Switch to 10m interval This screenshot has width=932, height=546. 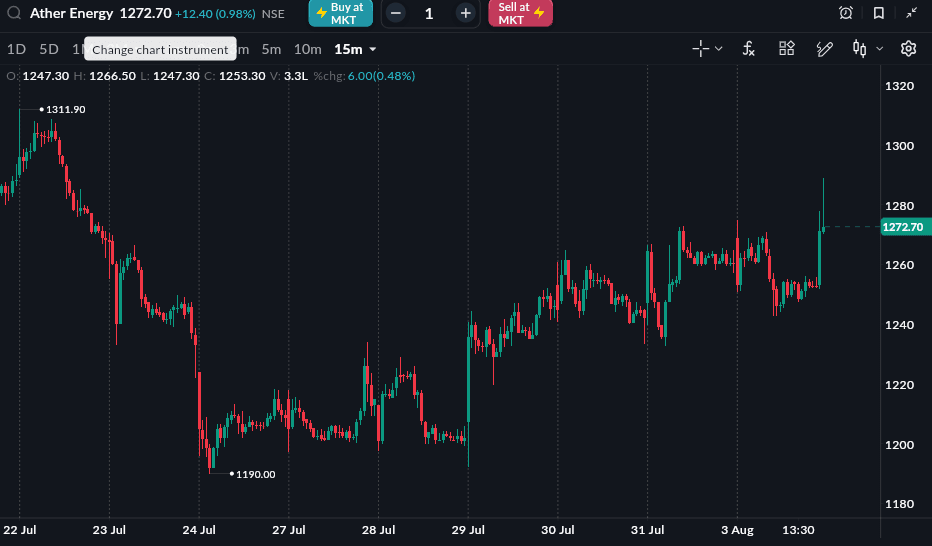coord(307,49)
